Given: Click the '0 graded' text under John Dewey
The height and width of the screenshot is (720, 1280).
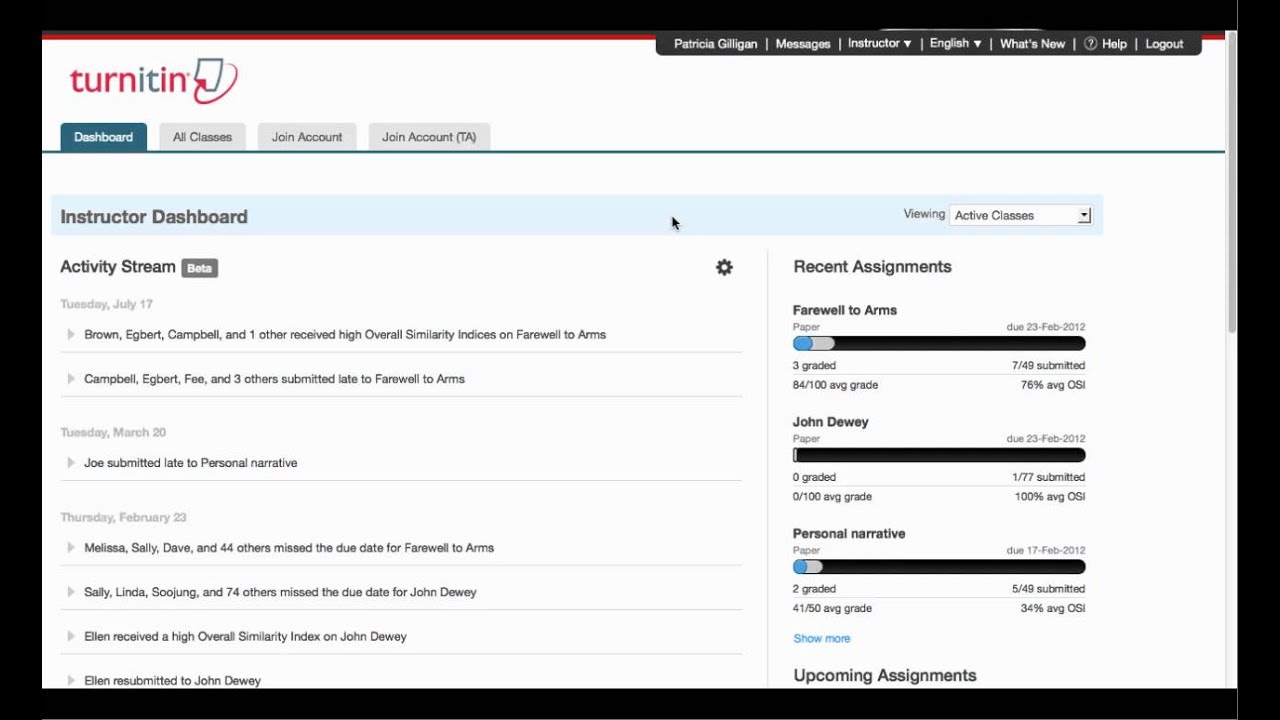Looking at the screenshot, I should 814,478.
